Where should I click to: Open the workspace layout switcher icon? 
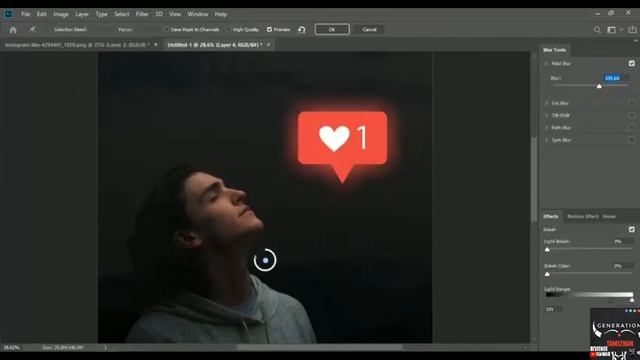(611, 30)
